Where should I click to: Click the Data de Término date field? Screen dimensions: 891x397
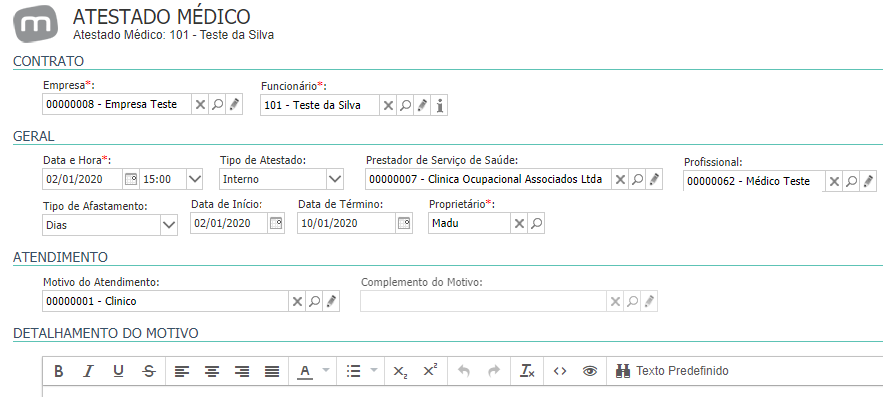pos(347,224)
